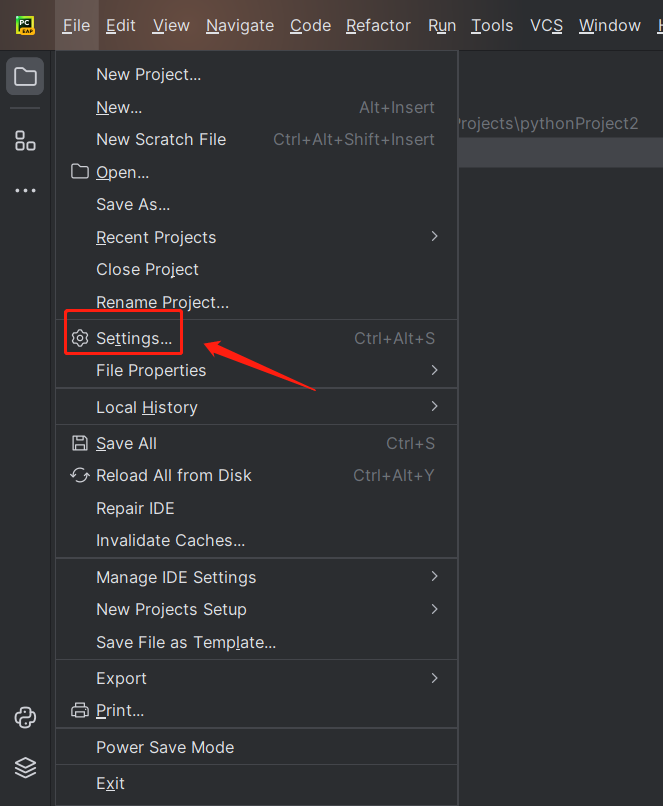Expand the Local History submenu

click(x=147, y=407)
